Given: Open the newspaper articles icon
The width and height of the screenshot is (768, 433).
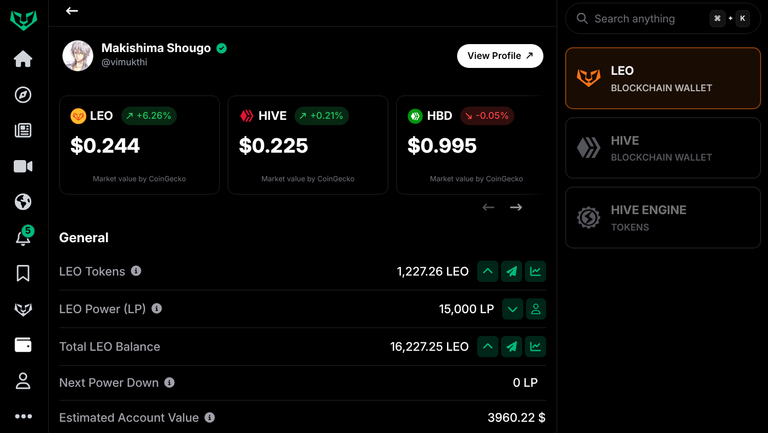Looking at the screenshot, I should tap(23, 130).
